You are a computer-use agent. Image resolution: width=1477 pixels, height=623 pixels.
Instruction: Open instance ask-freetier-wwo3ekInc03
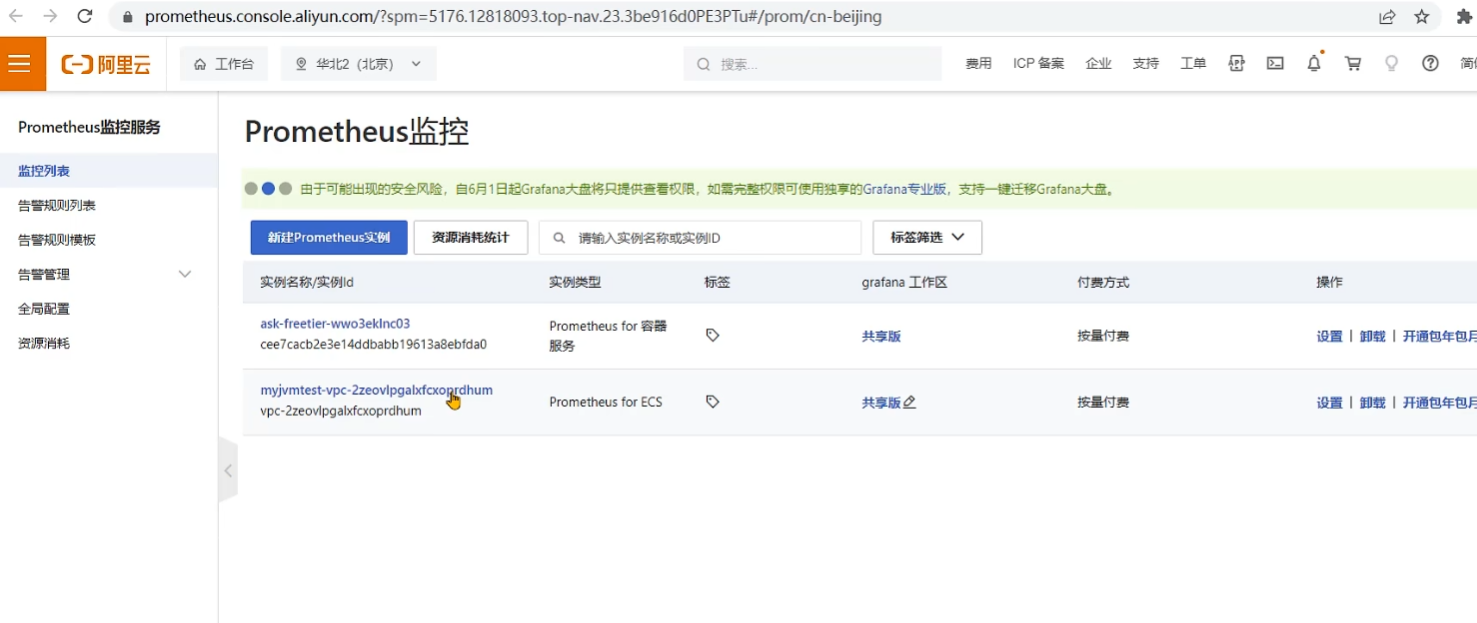[x=335, y=324]
